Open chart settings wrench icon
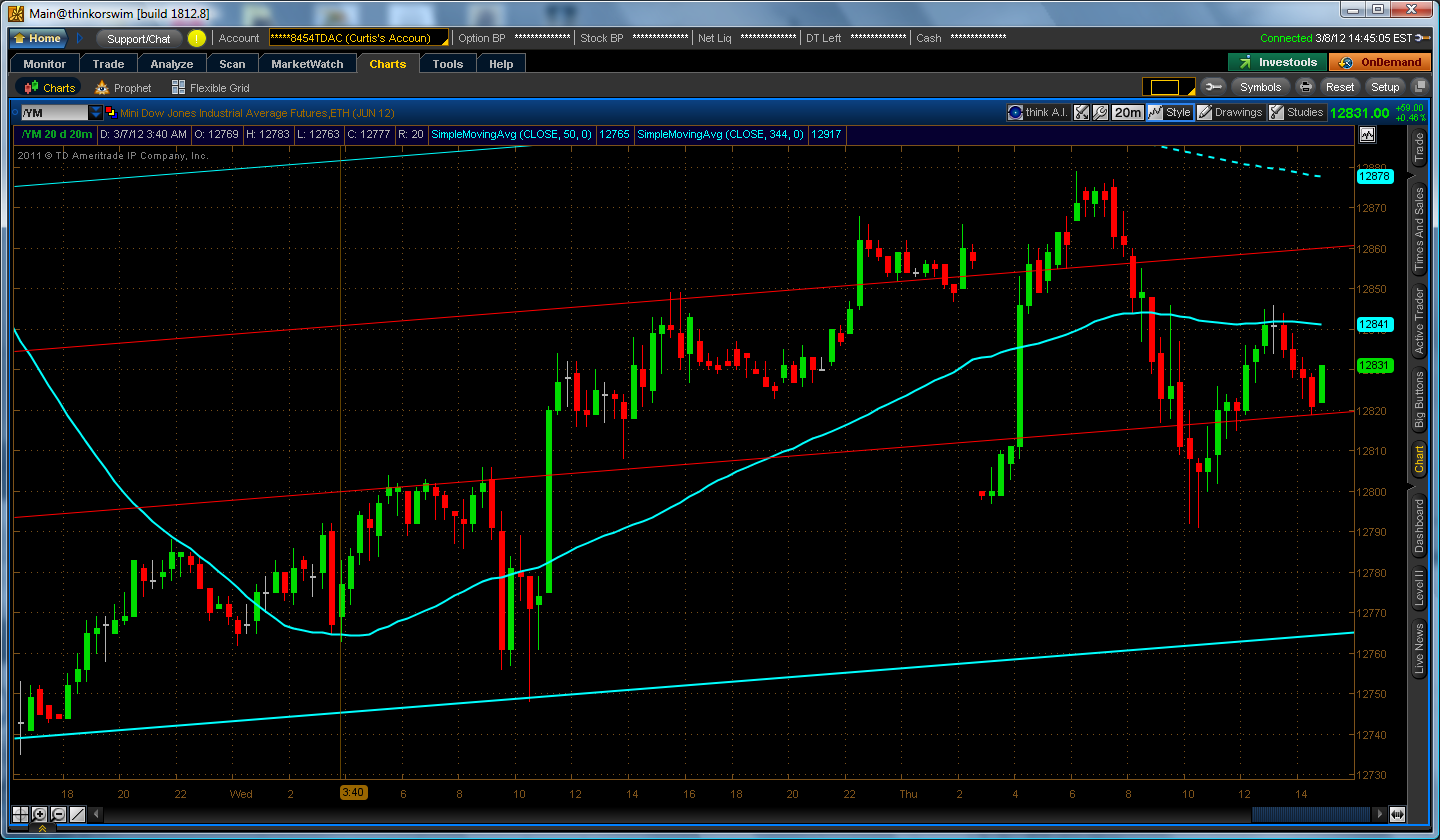 click(1100, 112)
